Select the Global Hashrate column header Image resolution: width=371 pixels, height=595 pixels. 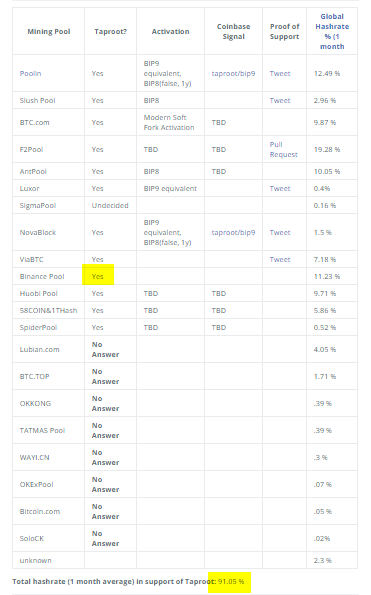pos(332,31)
